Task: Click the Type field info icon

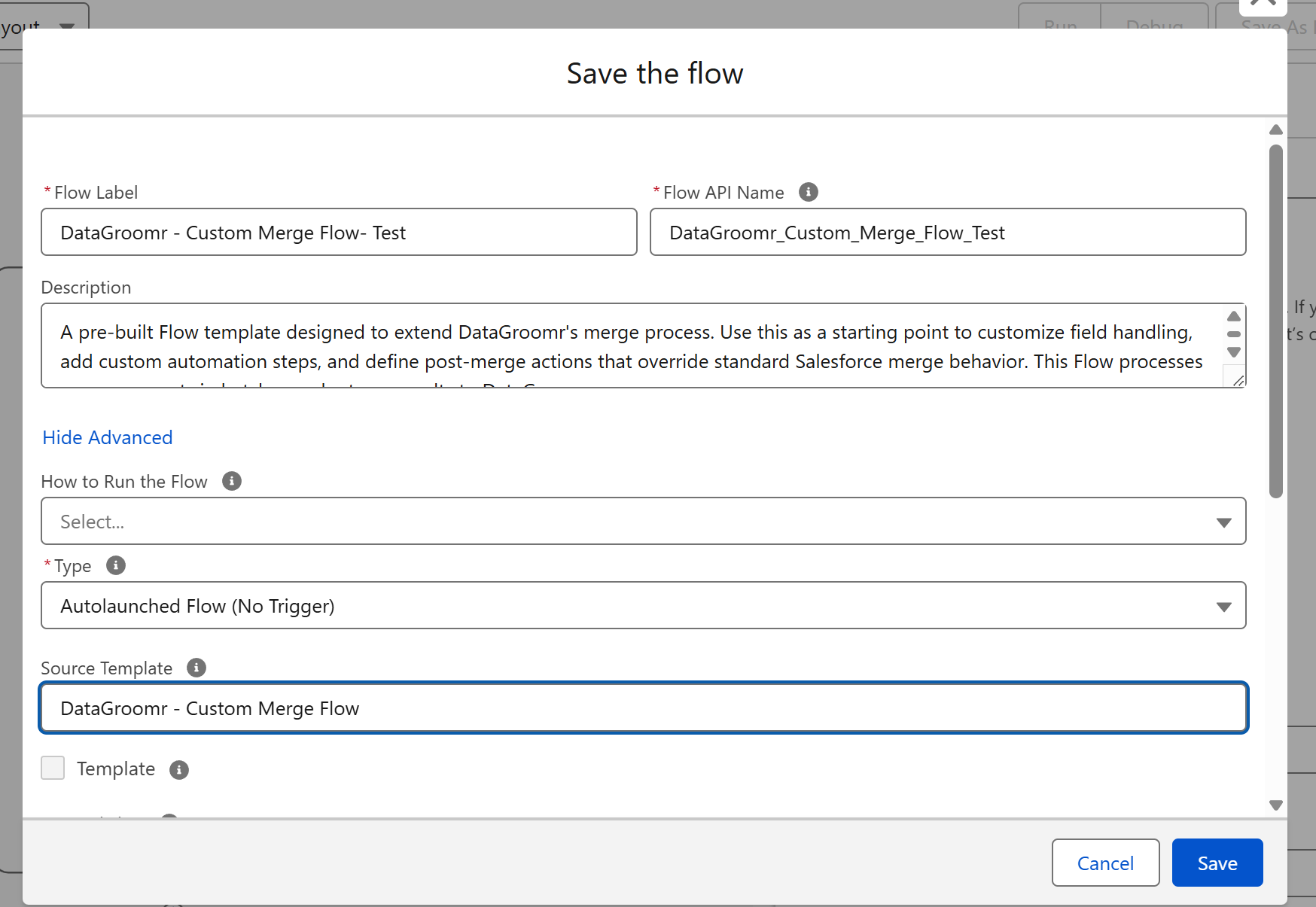Action: (x=116, y=565)
